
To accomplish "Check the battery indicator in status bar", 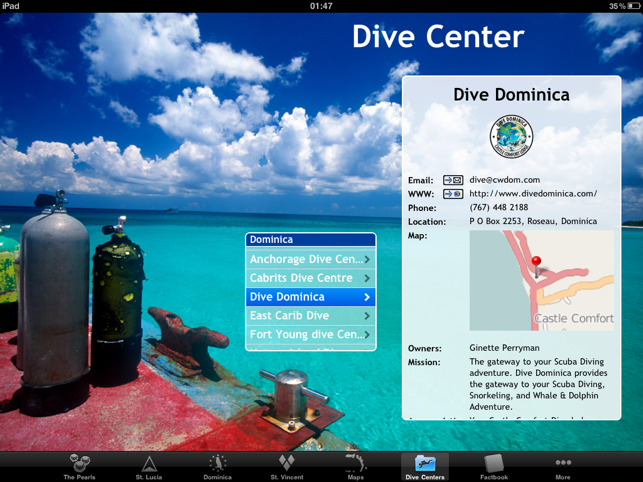I will [x=634, y=6].
